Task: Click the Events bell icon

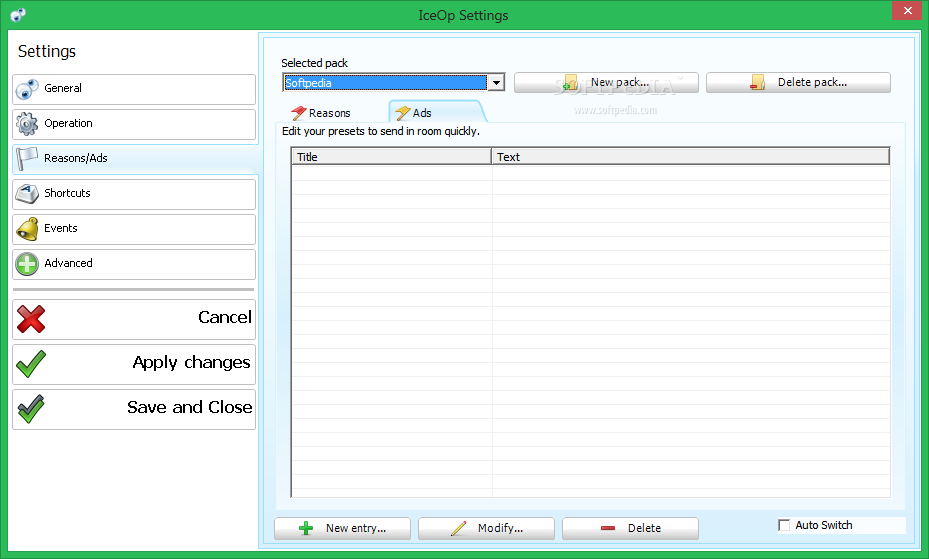Action: pos(27,229)
